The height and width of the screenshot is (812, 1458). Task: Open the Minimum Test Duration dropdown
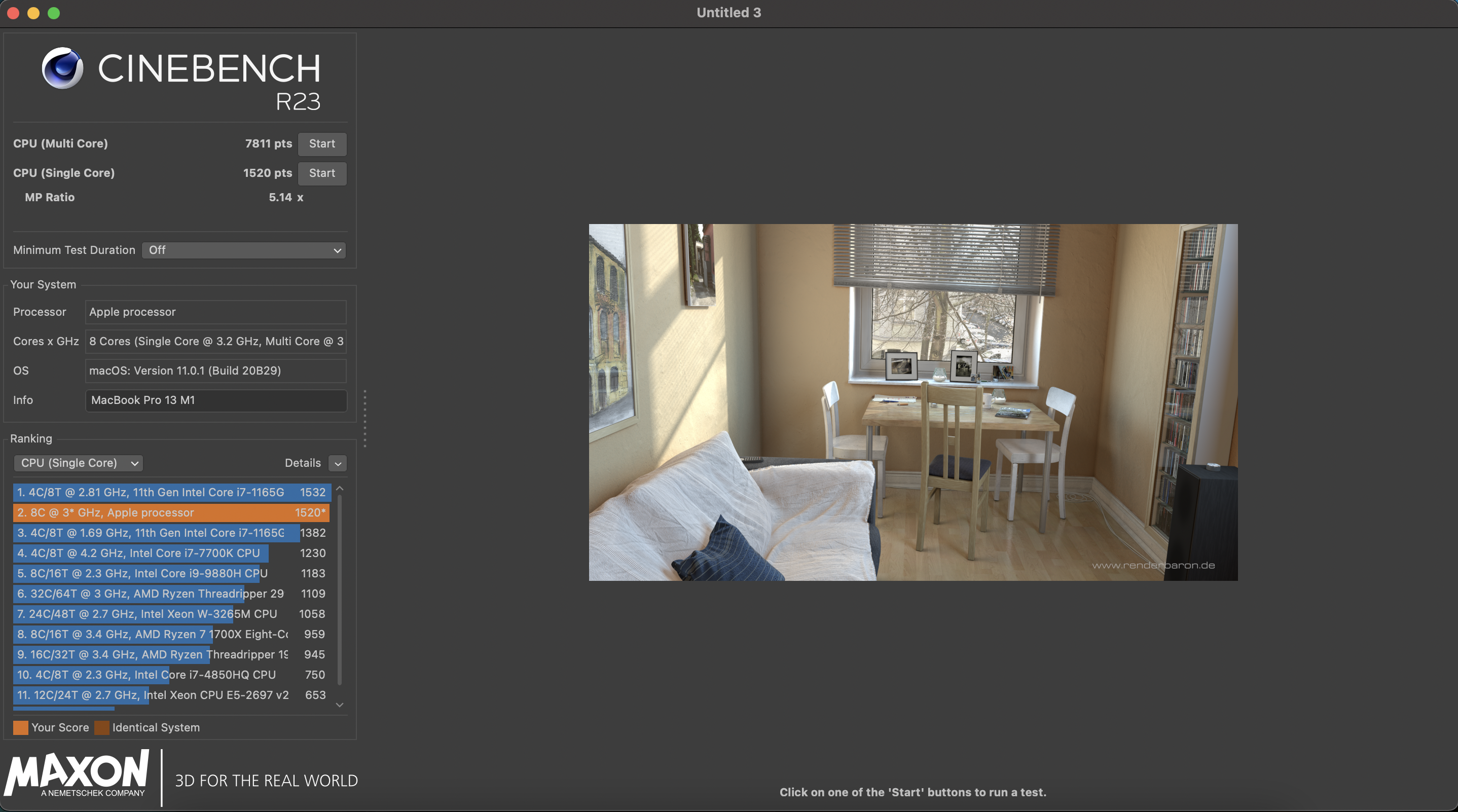[244, 250]
